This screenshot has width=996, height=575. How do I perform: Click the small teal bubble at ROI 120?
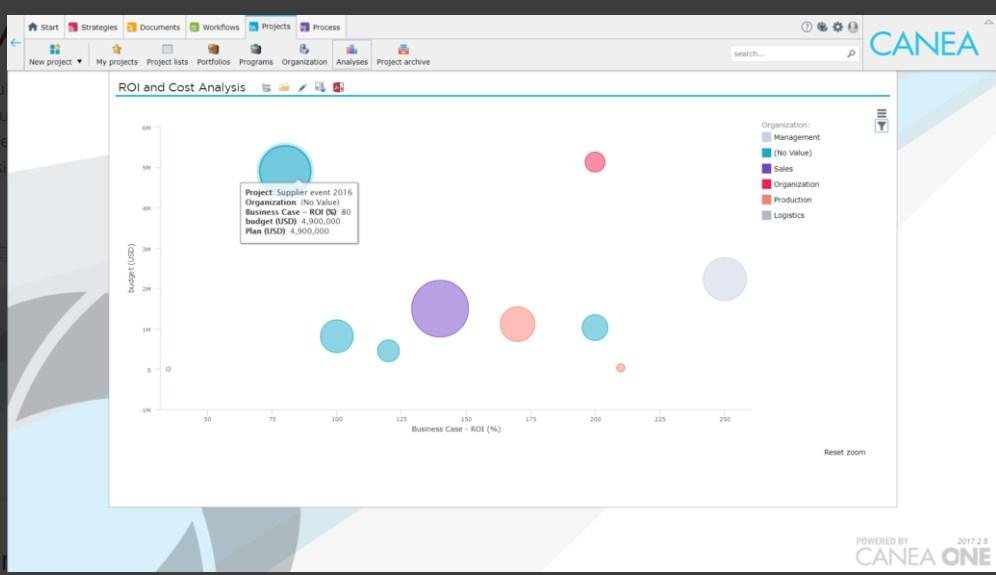(388, 350)
